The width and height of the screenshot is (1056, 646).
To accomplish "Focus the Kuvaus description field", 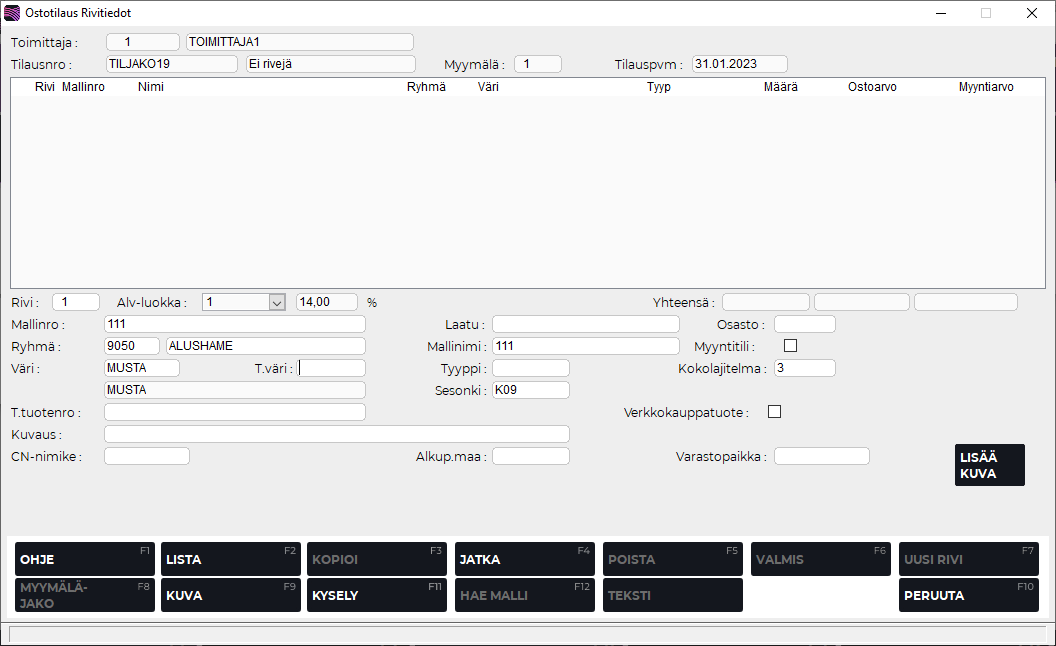I will [336, 434].
